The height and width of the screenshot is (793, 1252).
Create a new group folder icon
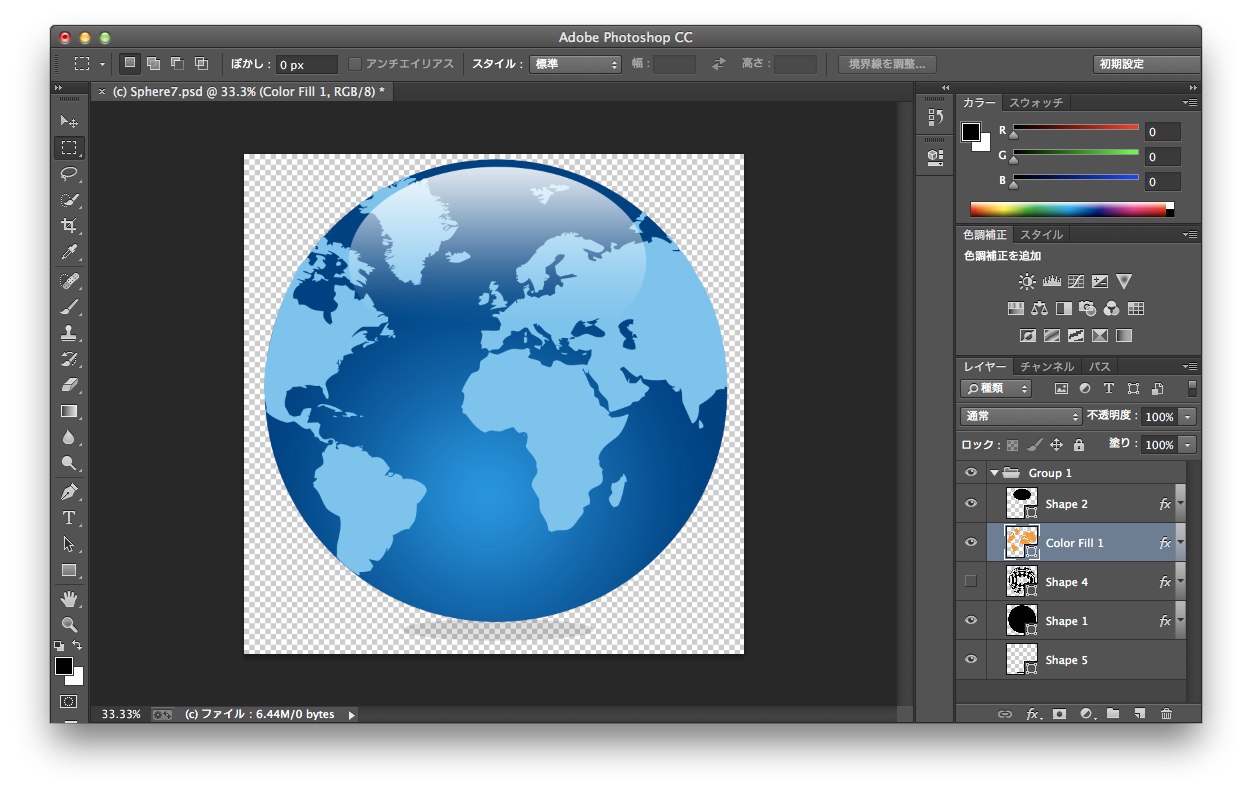pos(1112,714)
